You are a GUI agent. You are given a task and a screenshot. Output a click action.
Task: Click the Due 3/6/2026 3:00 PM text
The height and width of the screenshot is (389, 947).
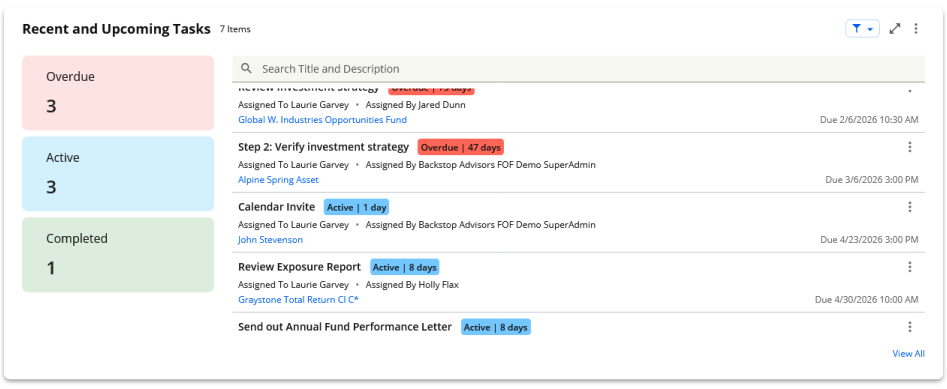[x=872, y=179]
